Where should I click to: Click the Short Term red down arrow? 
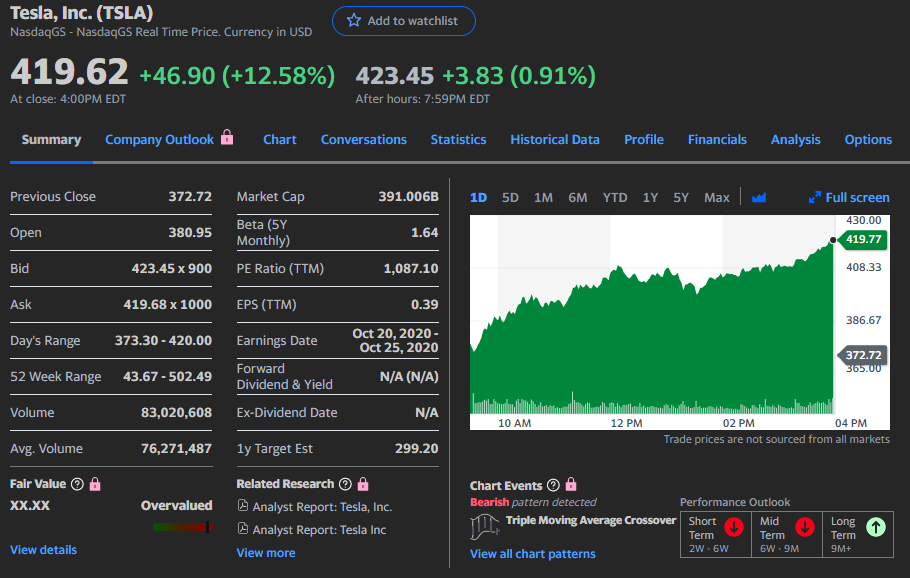tap(734, 527)
